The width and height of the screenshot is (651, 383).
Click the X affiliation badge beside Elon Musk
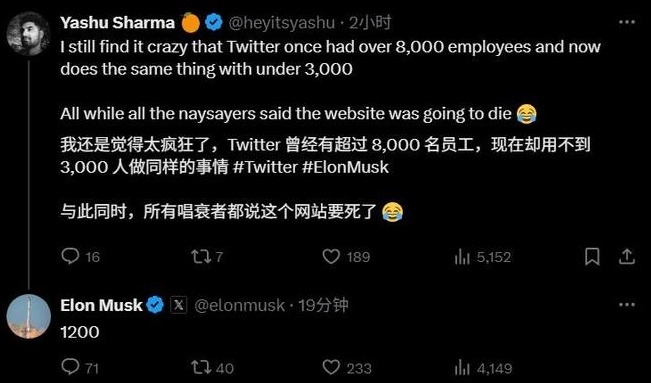click(179, 305)
